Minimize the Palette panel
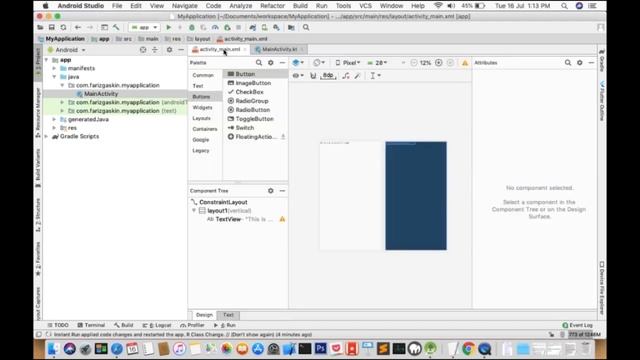Viewport: 640px width, 360px height. 282,62
